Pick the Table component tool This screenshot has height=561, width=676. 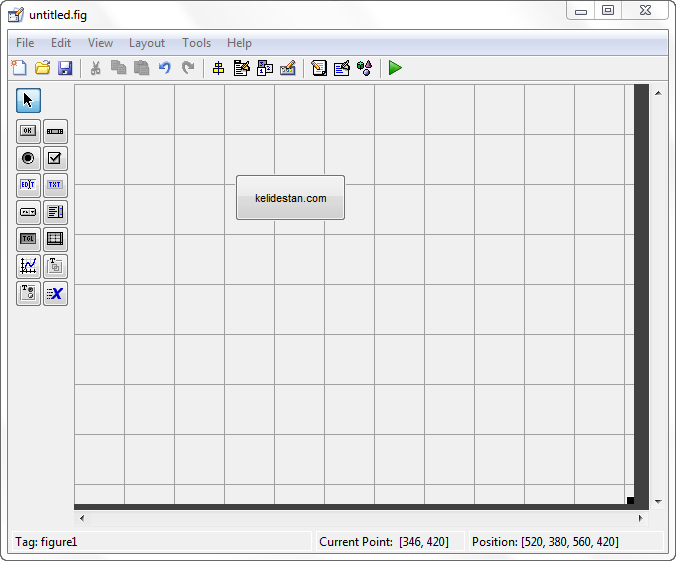(55, 239)
